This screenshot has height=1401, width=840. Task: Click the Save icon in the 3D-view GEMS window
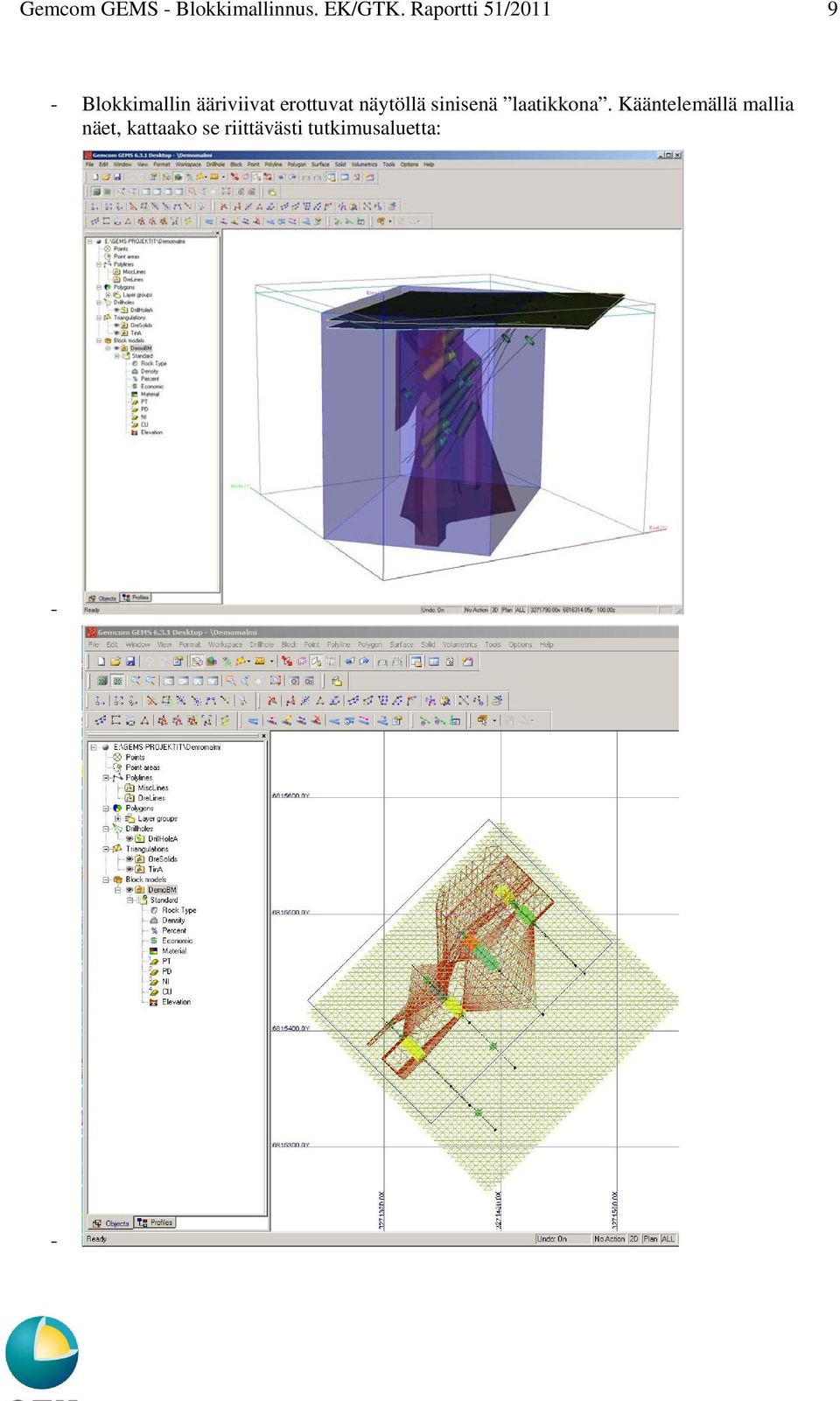tap(117, 177)
